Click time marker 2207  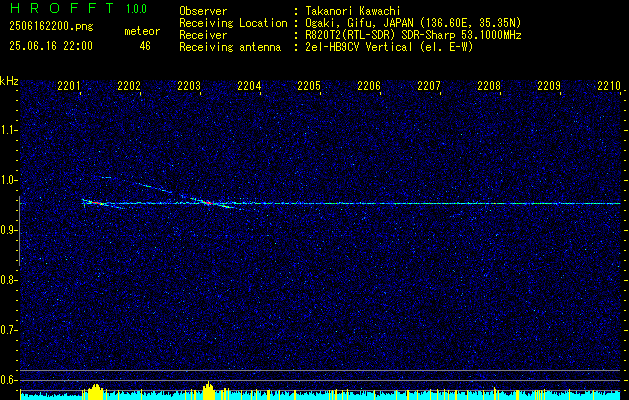point(429,86)
